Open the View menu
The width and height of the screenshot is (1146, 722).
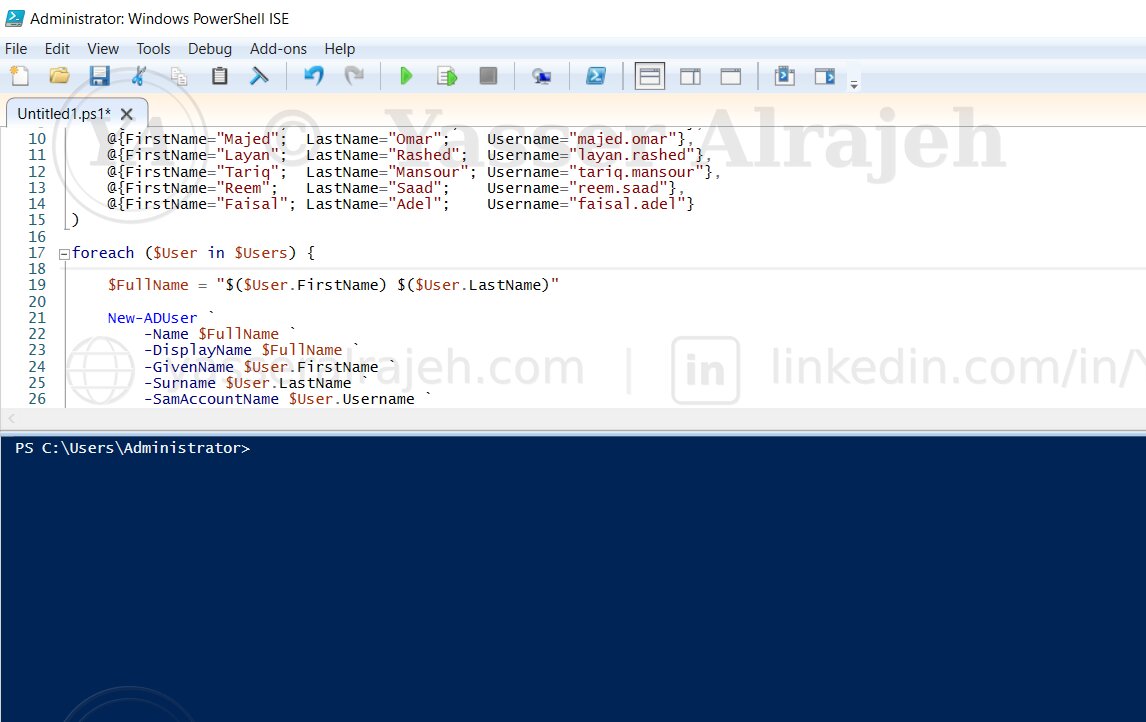click(103, 49)
